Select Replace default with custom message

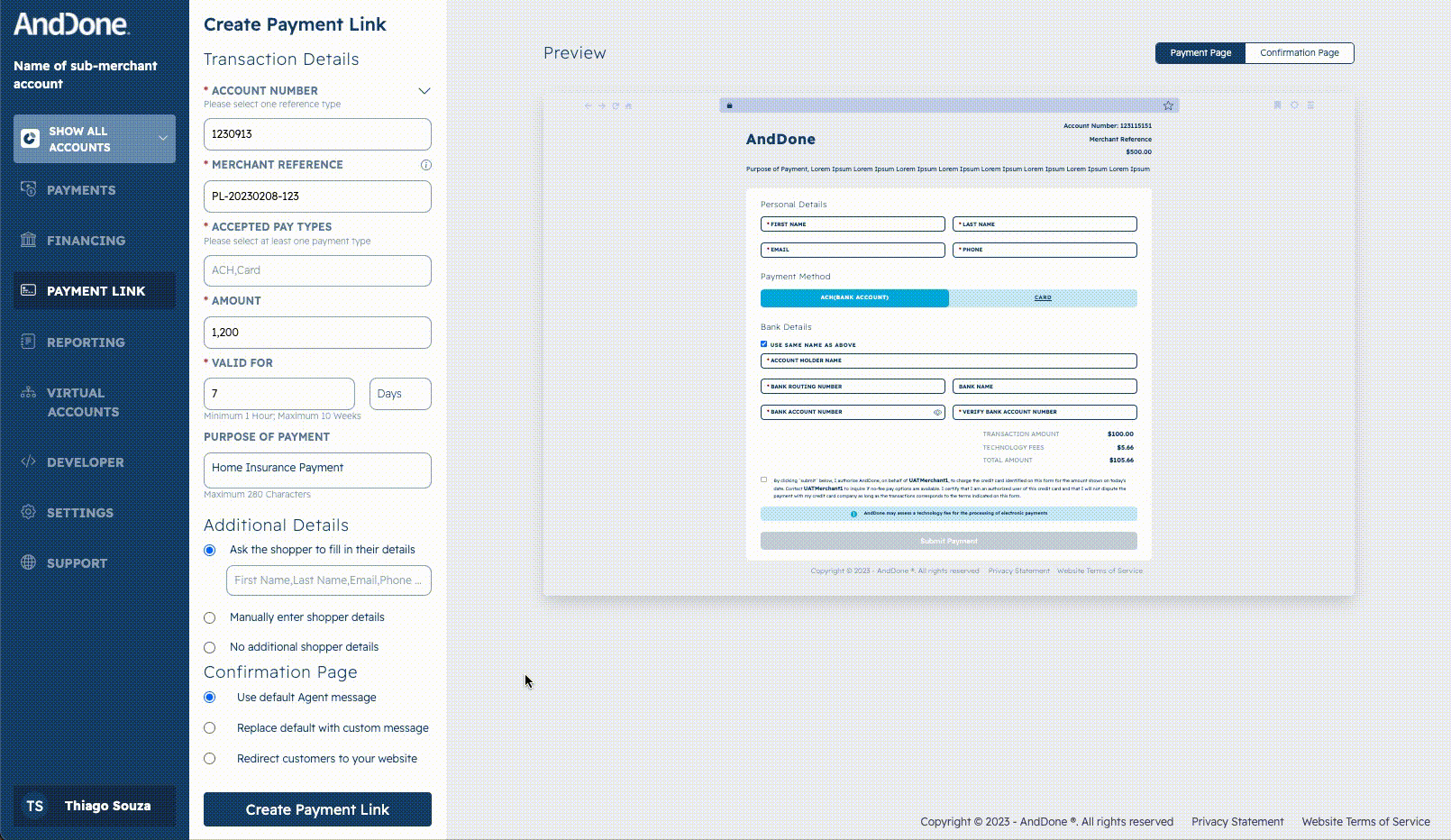pos(210,728)
